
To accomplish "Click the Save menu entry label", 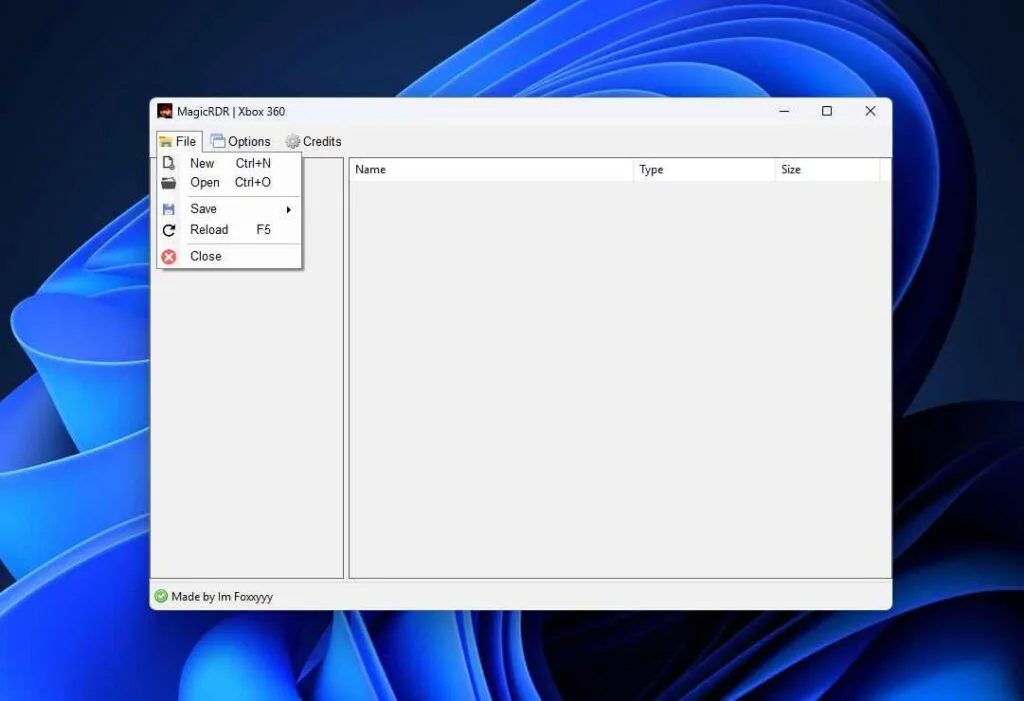I will coord(203,209).
